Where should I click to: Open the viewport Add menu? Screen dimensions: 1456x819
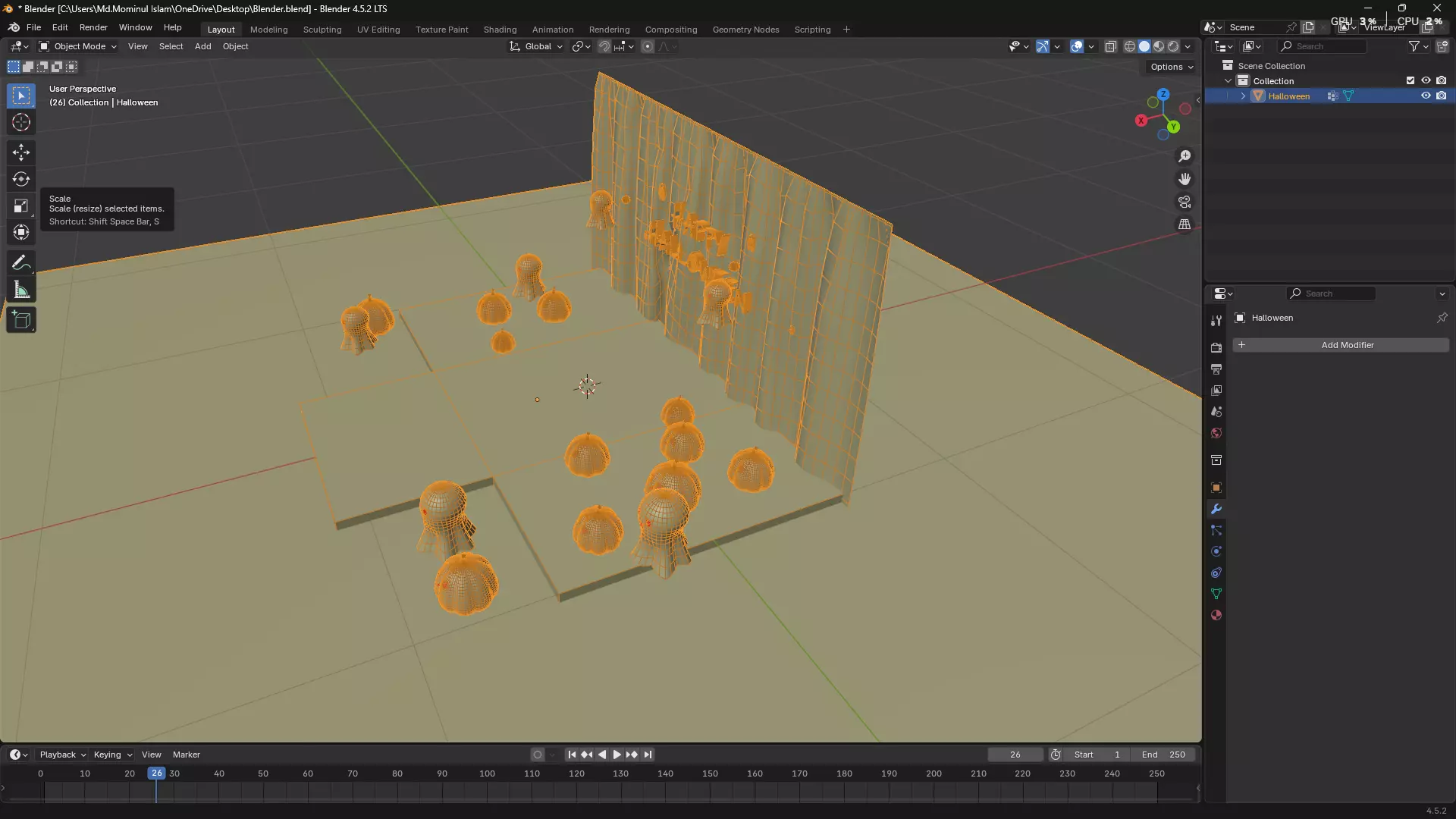click(x=202, y=46)
